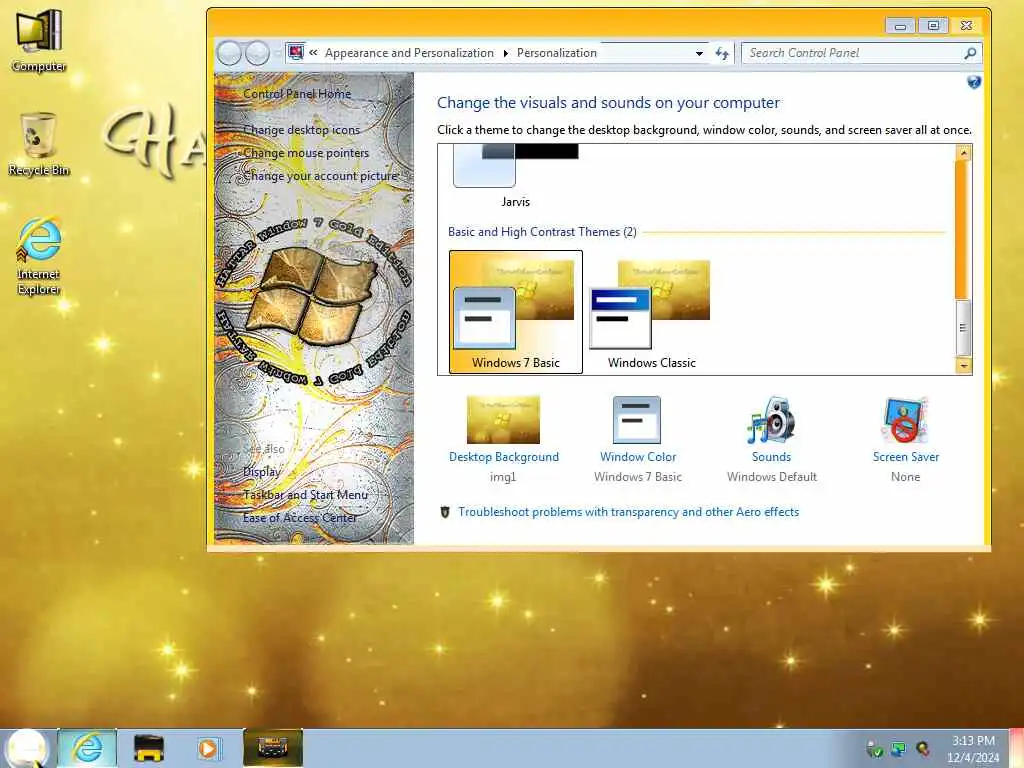The width and height of the screenshot is (1024, 768).
Task: Expand the arrow after Appearance and Personalization
Action: pos(505,53)
